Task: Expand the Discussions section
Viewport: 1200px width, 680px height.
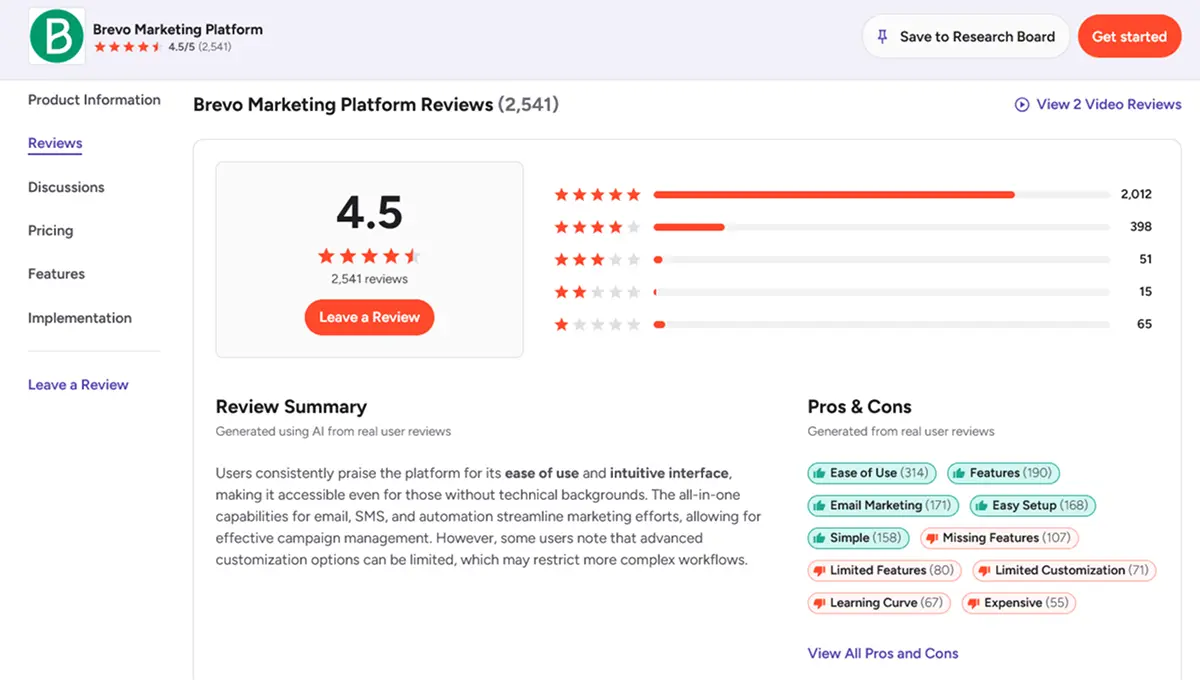Action: click(66, 187)
